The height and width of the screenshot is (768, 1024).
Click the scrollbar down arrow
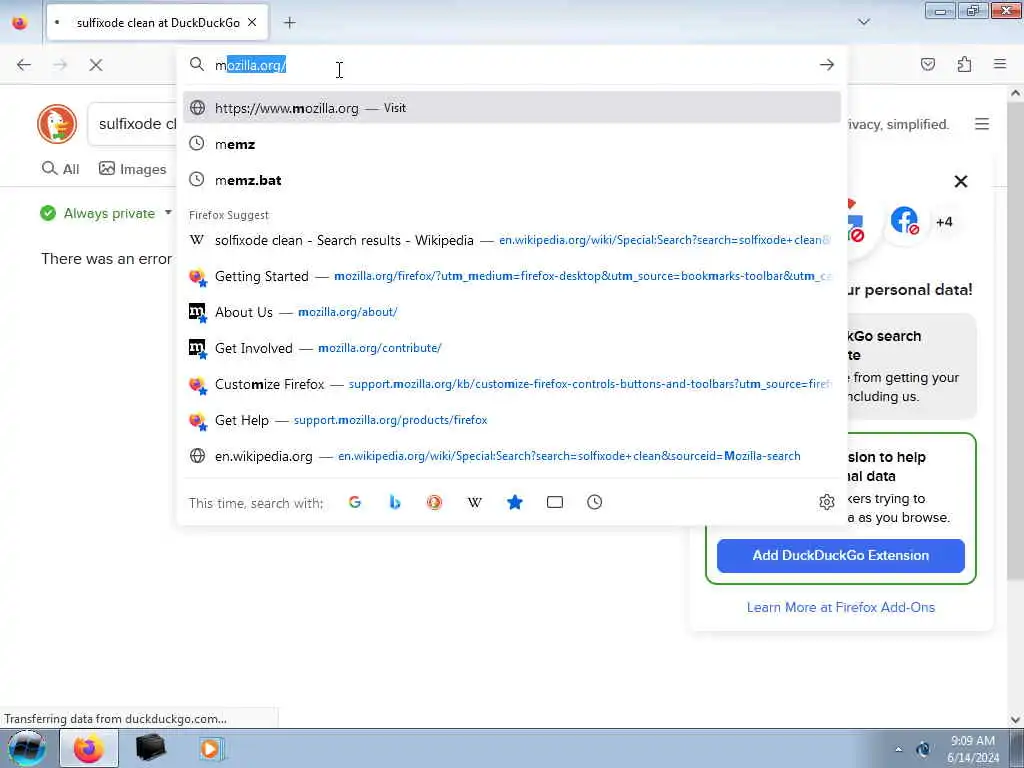coord(1016,719)
